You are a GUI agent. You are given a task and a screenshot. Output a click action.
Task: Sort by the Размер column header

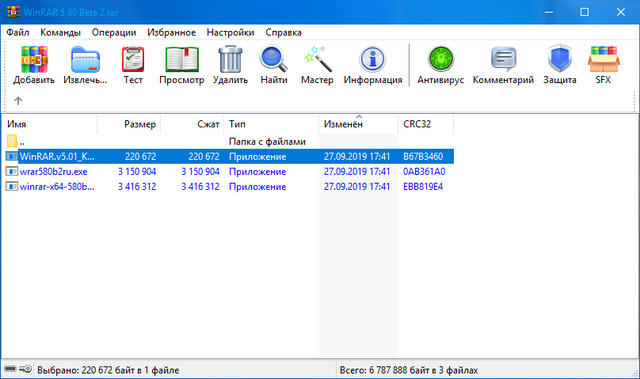129,124
